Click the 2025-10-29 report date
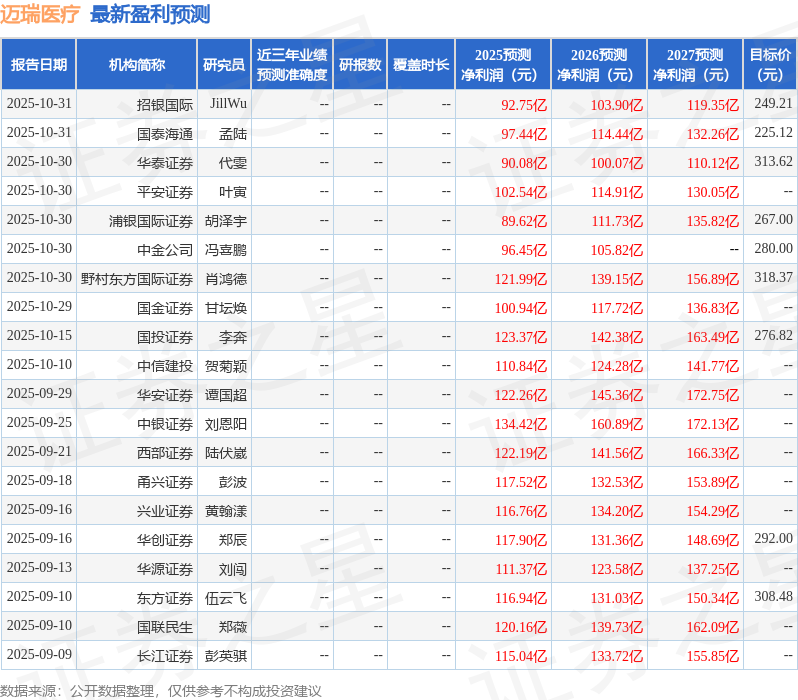The width and height of the screenshot is (798, 700). 39,307
